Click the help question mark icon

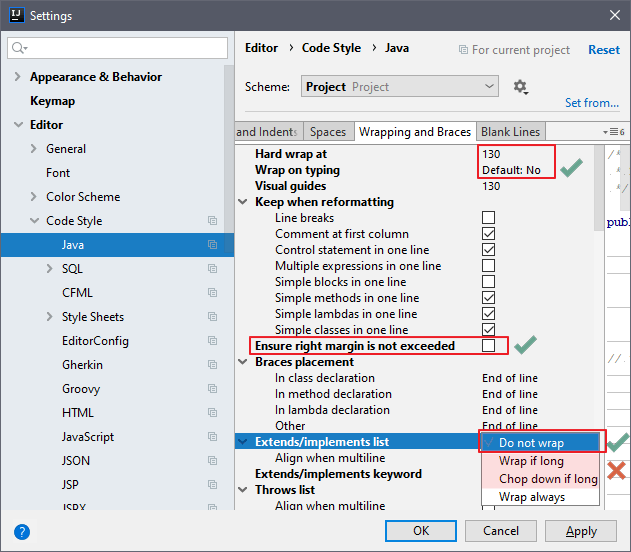(22, 532)
